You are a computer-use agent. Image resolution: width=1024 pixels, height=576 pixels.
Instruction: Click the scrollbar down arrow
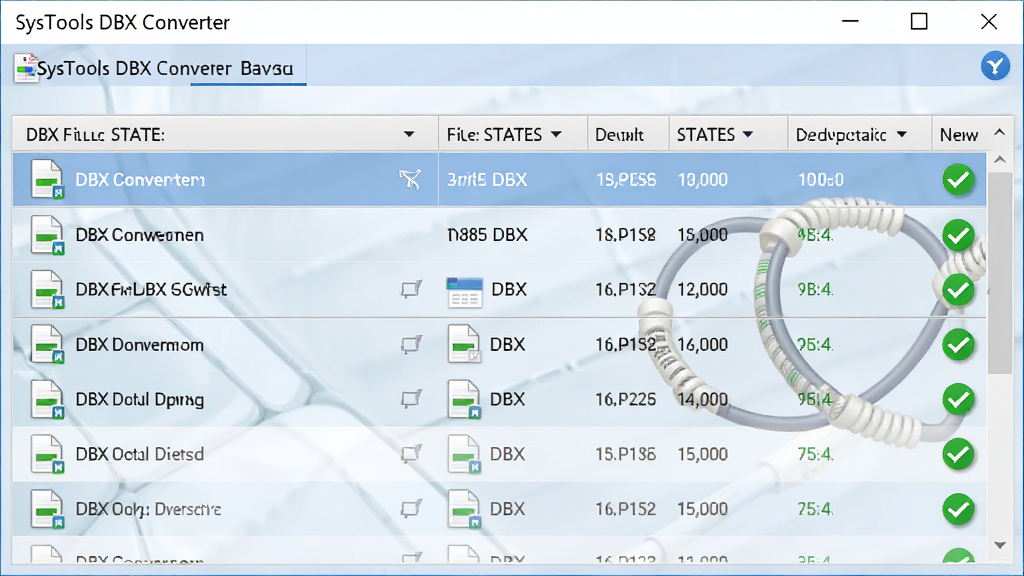1000,545
